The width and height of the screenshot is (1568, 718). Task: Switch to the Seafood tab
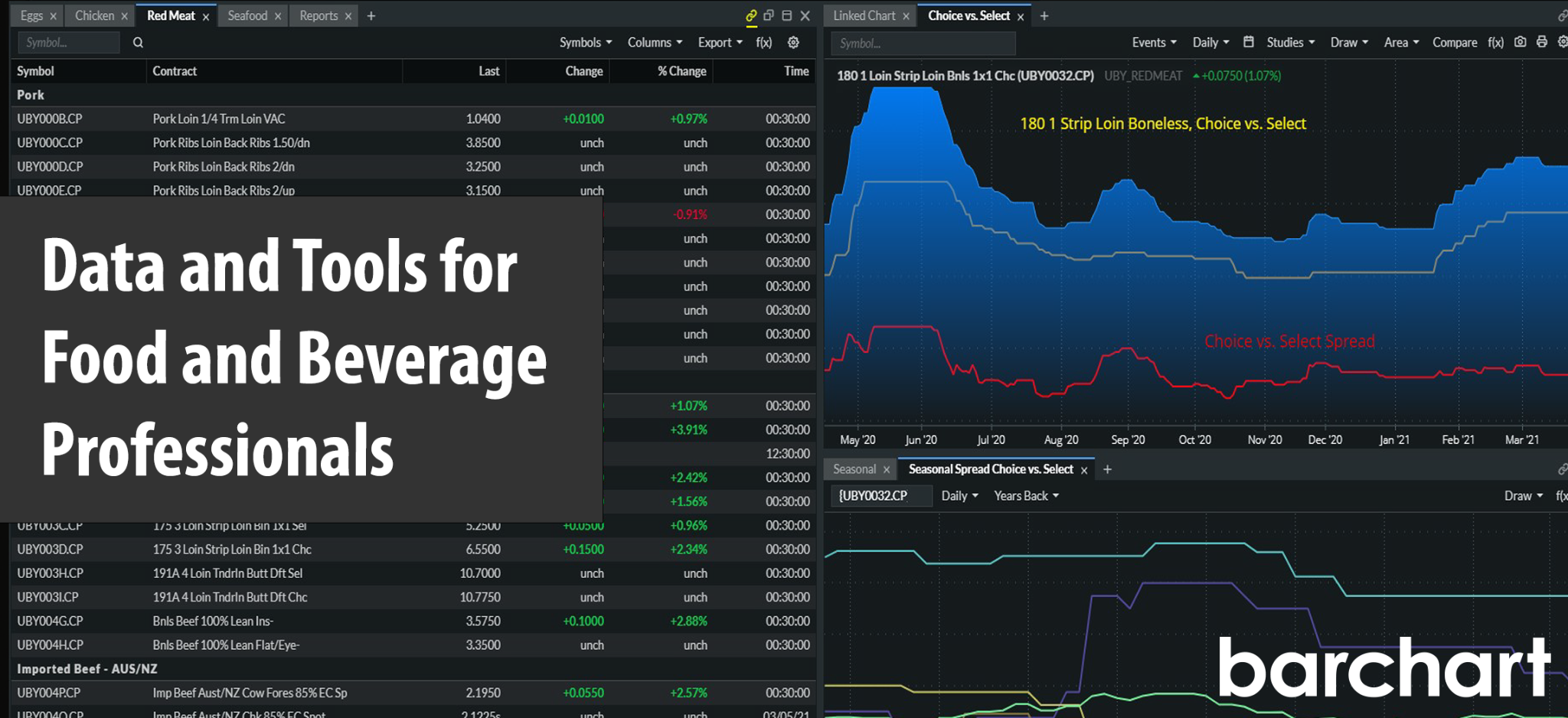pyautogui.click(x=247, y=15)
